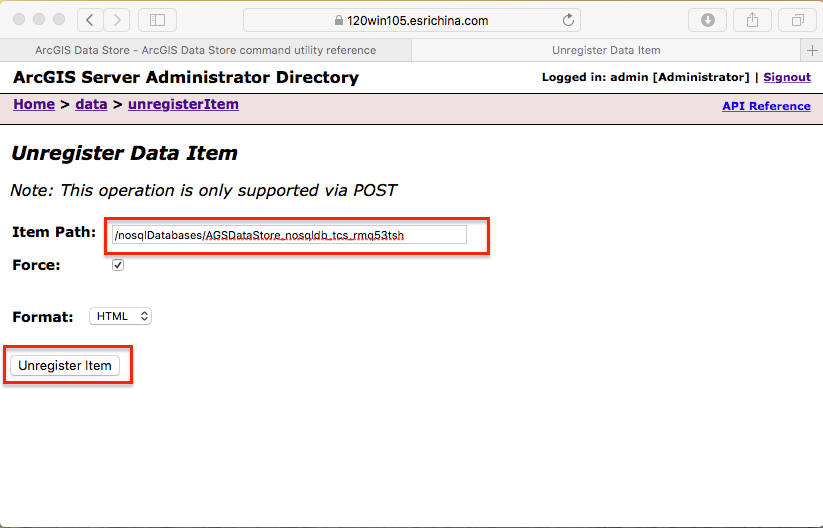Follow the Signout link

click(787, 77)
